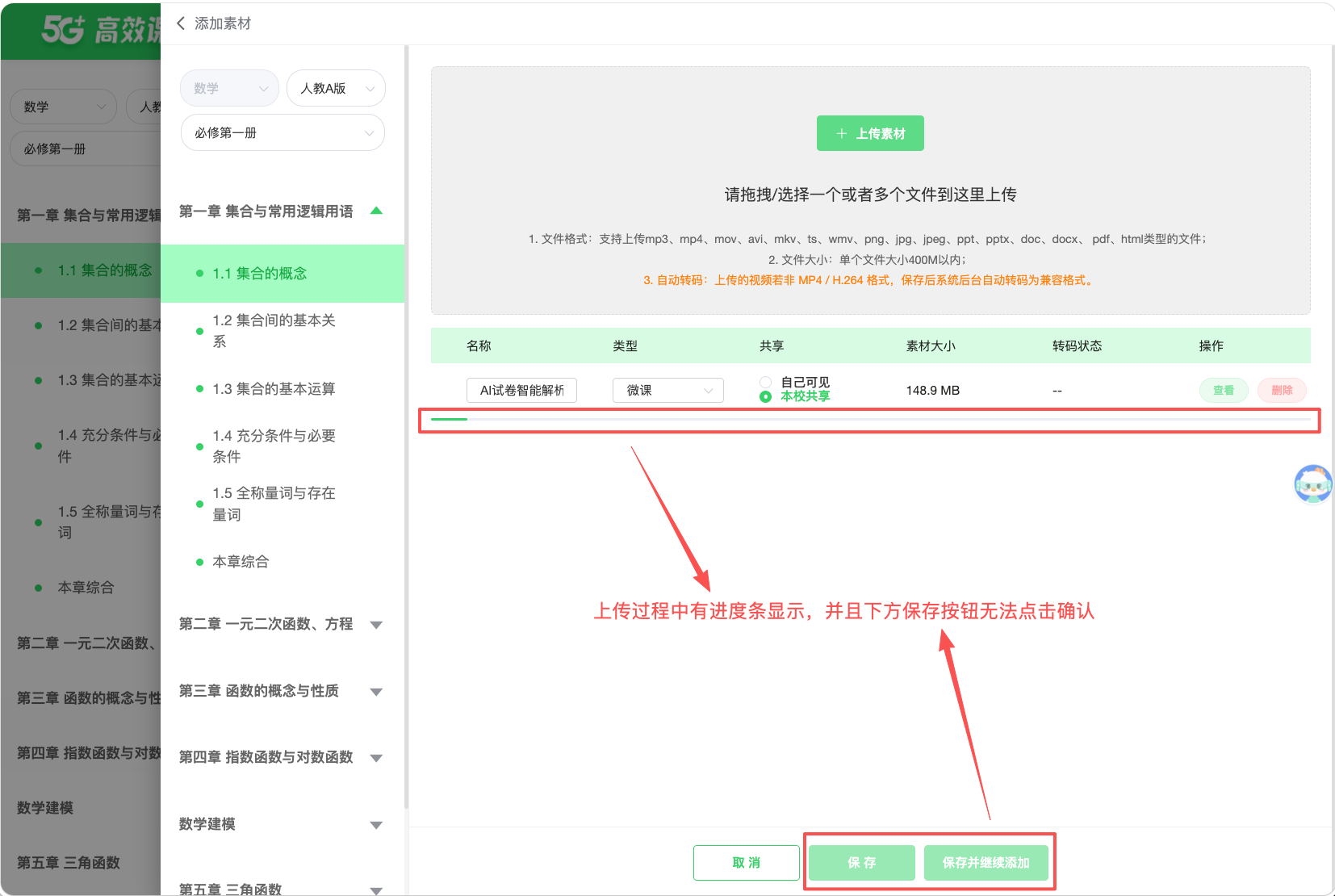Click the 名称 column header
The width and height of the screenshot is (1335, 896).
[479, 345]
